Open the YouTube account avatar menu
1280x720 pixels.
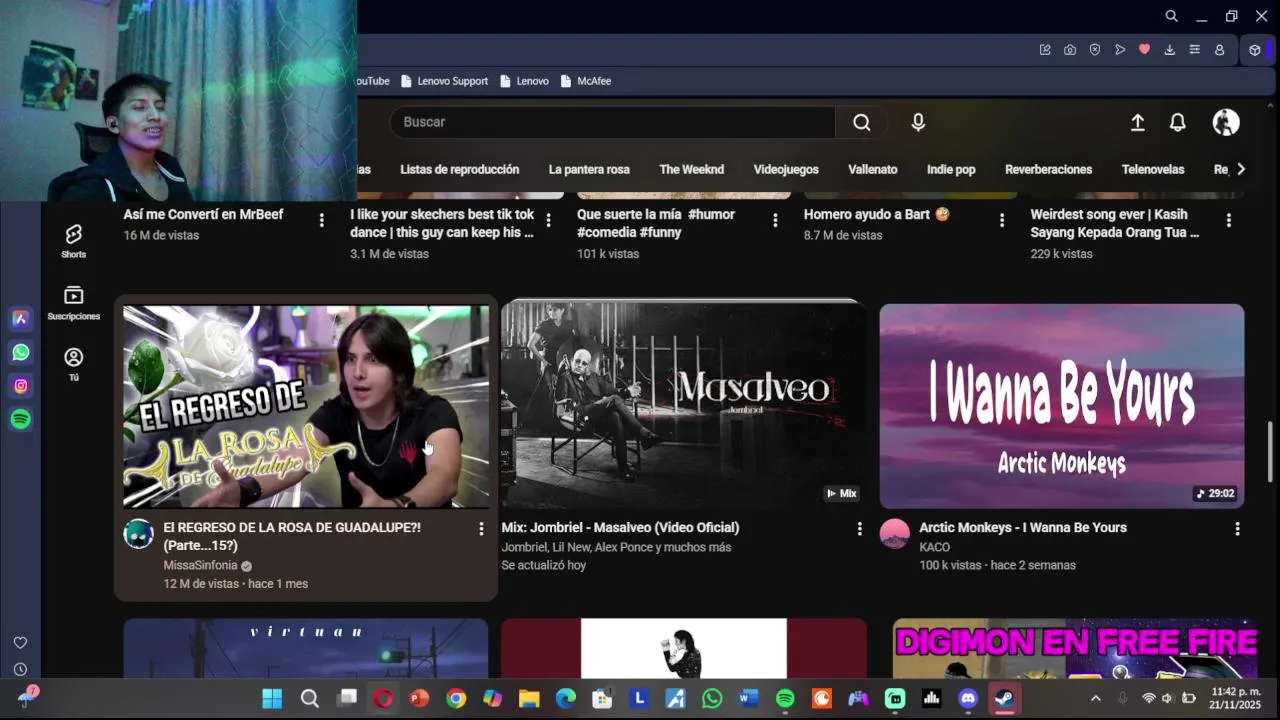click(x=1226, y=122)
